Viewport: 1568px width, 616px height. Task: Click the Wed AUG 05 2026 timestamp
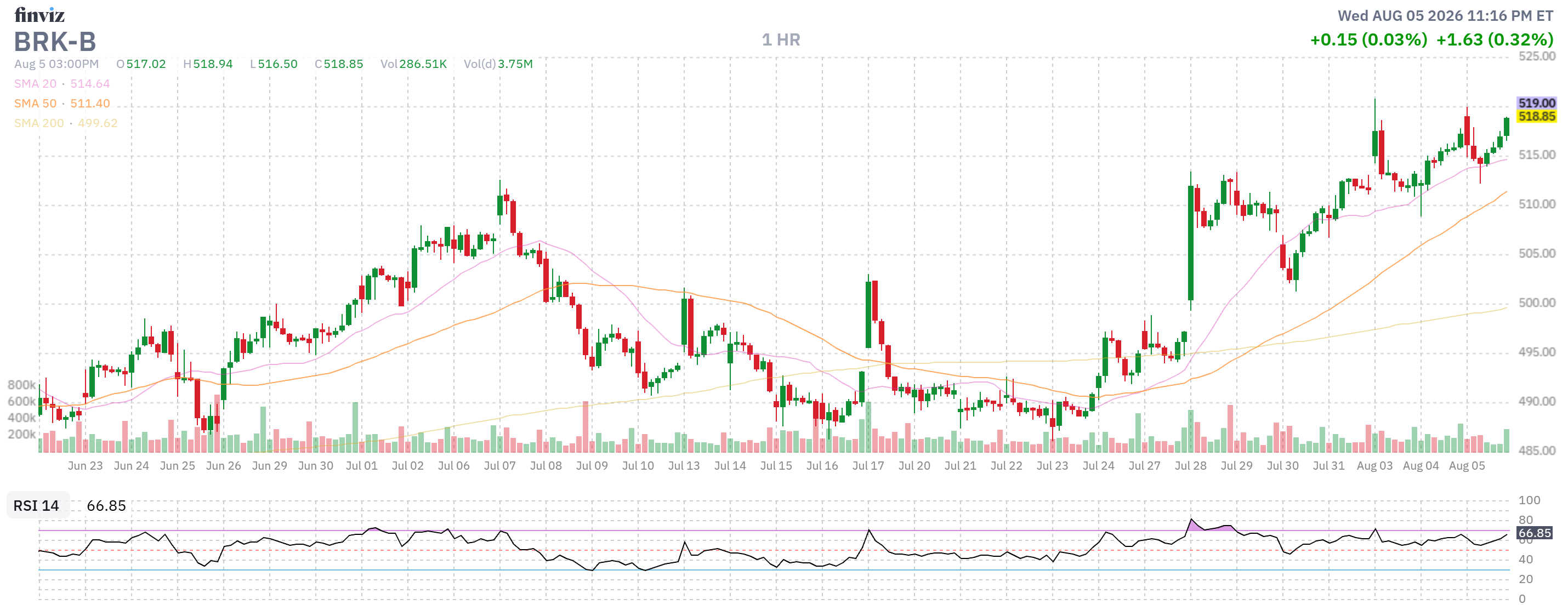(1445, 16)
